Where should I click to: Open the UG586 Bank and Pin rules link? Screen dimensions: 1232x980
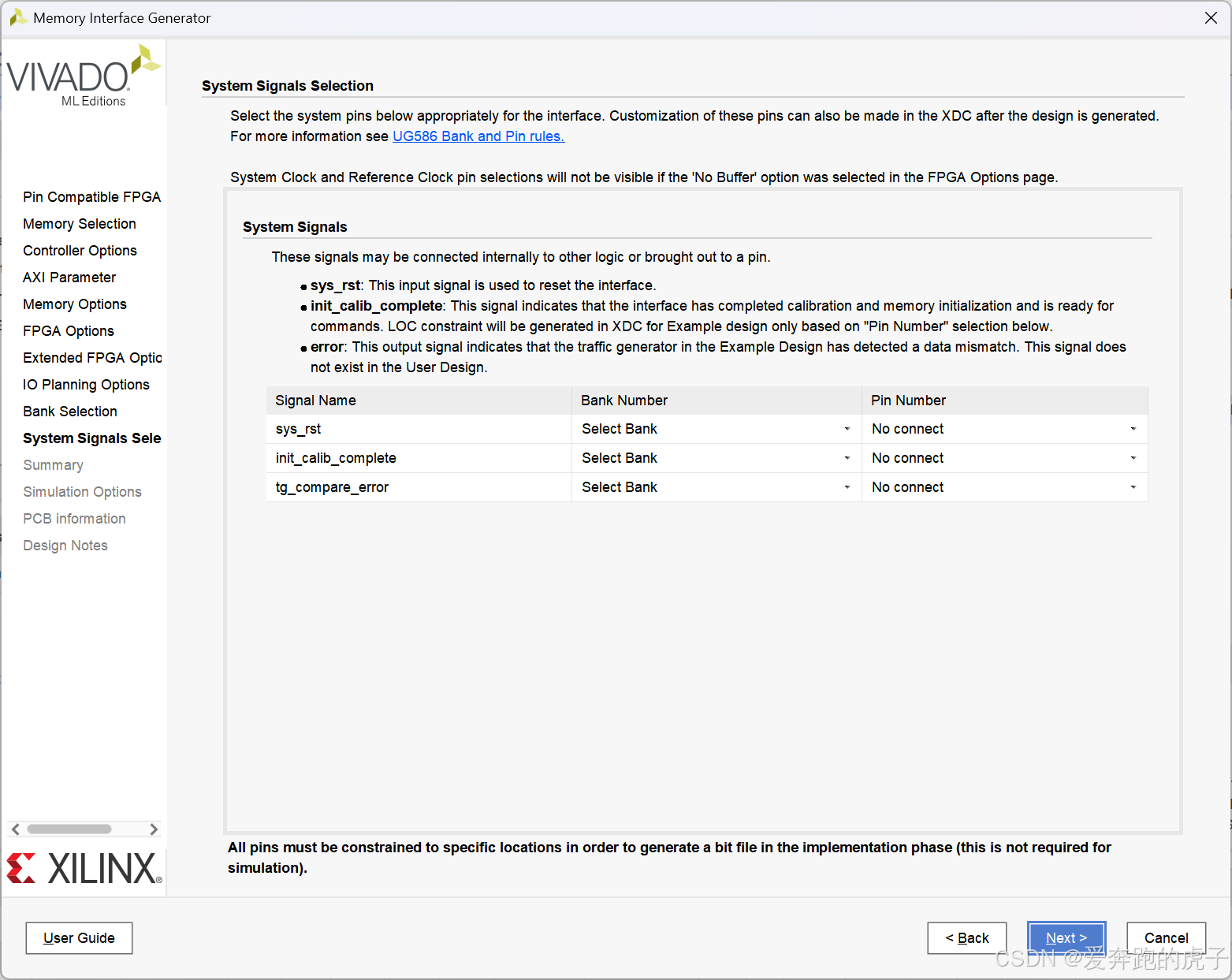(478, 136)
